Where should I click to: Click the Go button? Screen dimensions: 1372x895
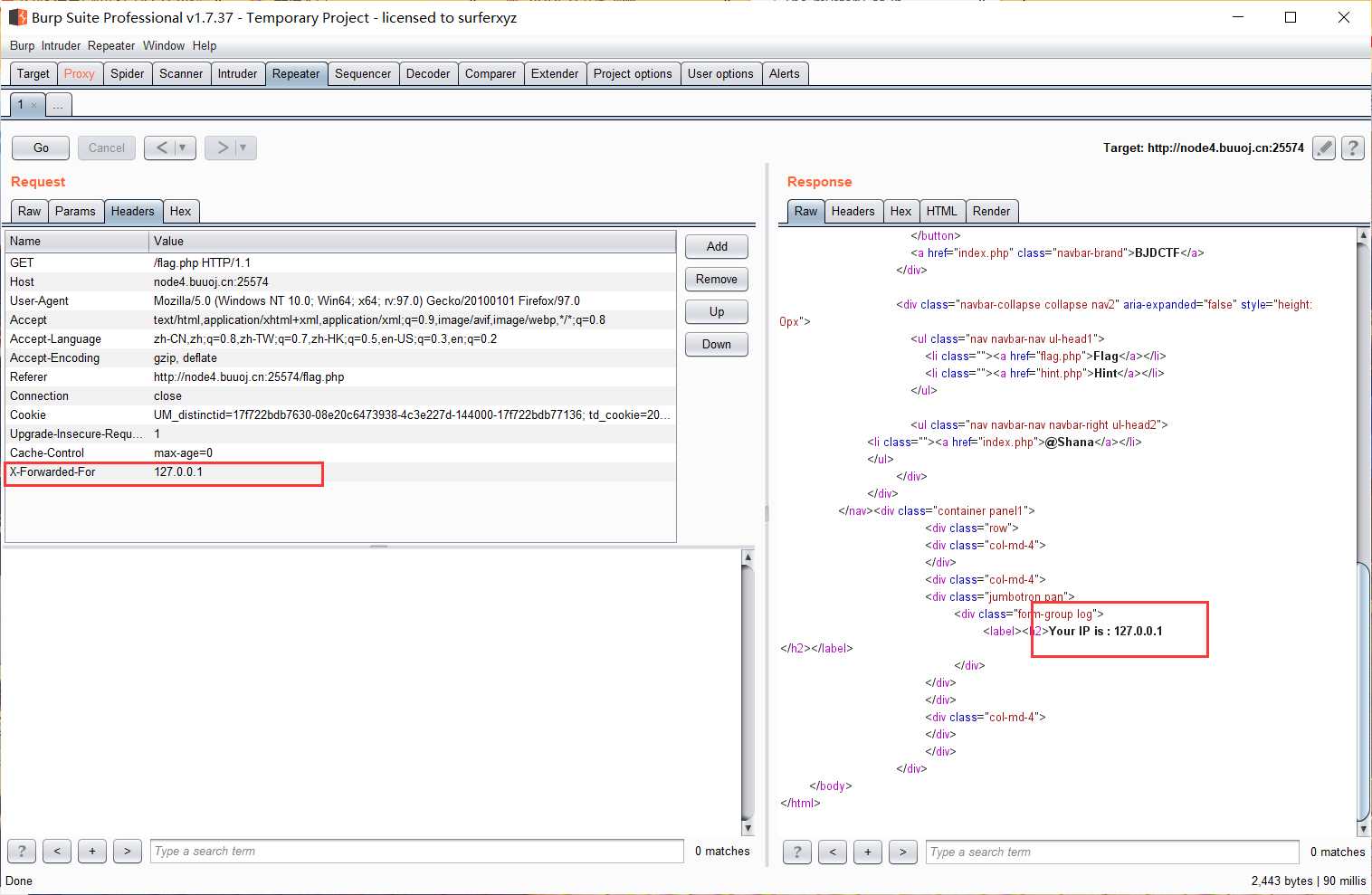pyautogui.click(x=42, y=148)
